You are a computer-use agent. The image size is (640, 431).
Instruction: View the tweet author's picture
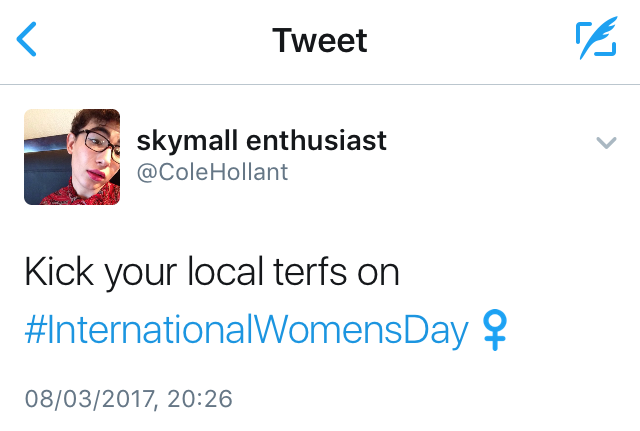point(72,157)
